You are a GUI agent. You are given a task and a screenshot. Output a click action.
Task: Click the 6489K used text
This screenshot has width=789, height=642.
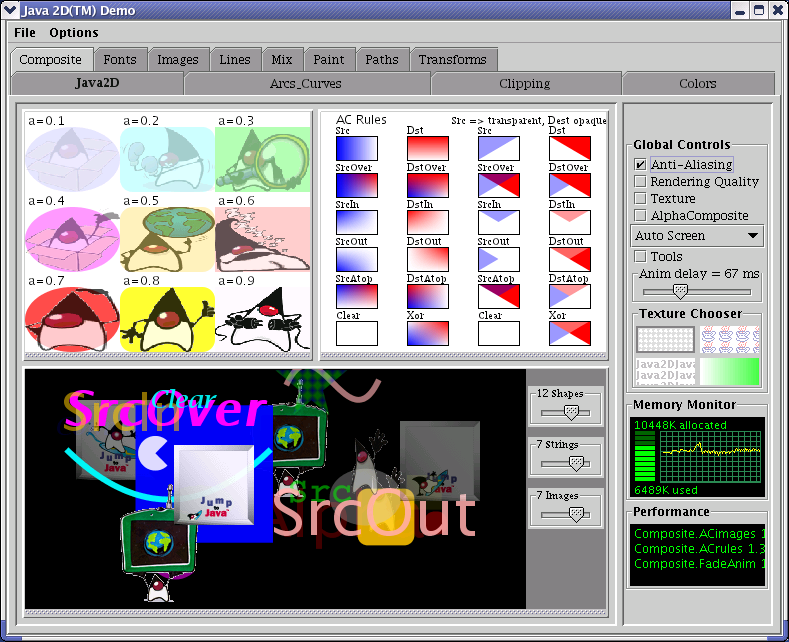tap(666, 490)
